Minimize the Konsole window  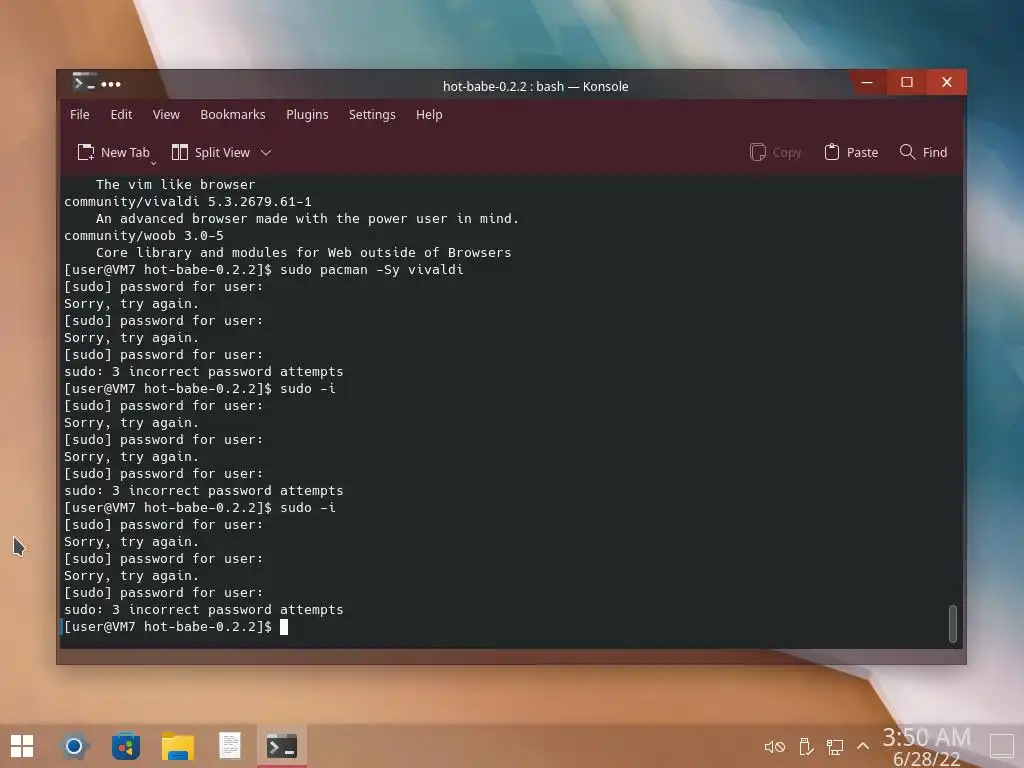point(867,82)
